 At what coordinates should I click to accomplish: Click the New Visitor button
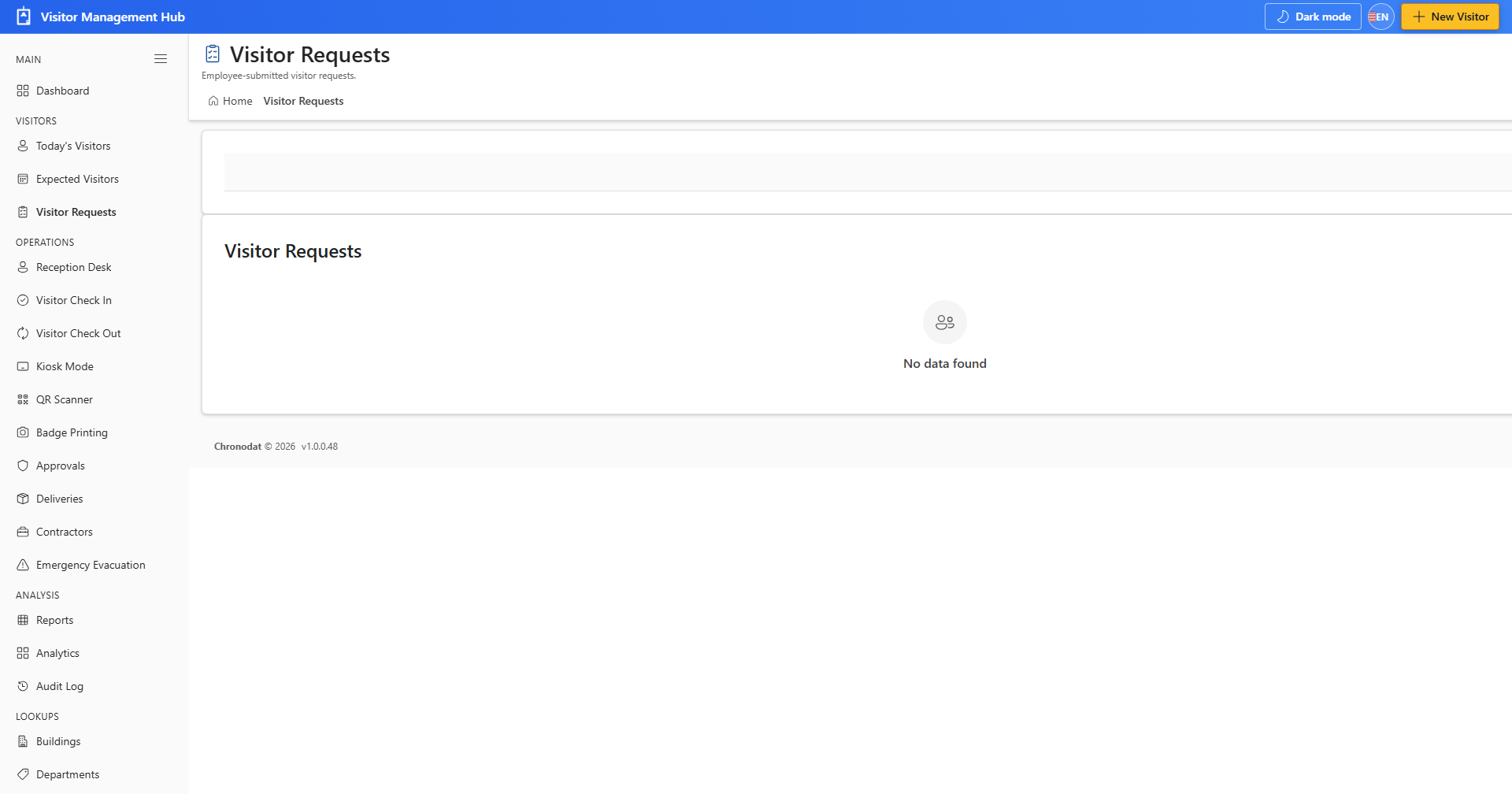1450,17
